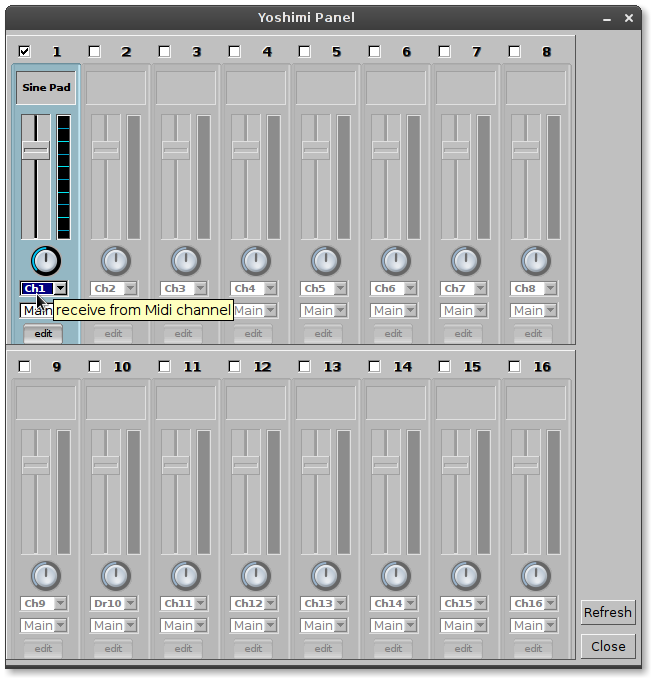This screenshot has height=678, width=651.
Task: Click the part 6 pan knob
Action: pyautogui.click(x=396, y=261)
